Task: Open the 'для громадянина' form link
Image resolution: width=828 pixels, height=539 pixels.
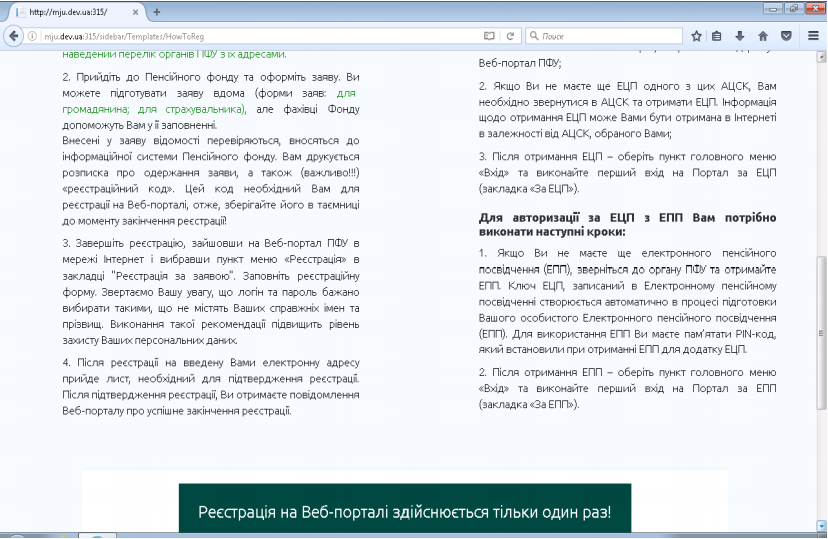Action: 210,101
